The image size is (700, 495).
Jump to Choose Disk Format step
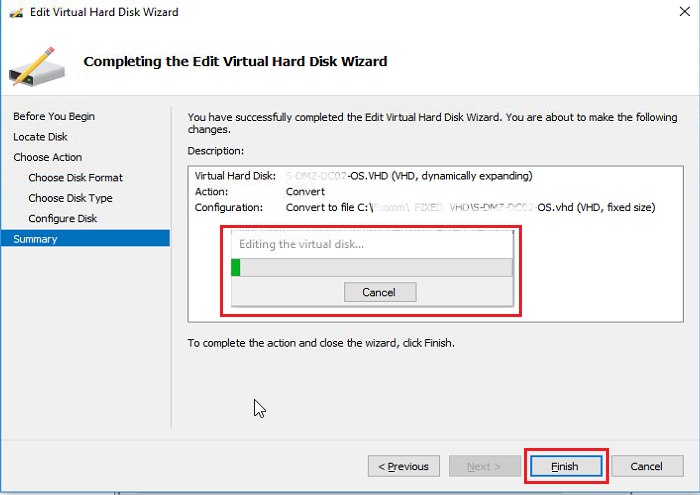point(75,177)
